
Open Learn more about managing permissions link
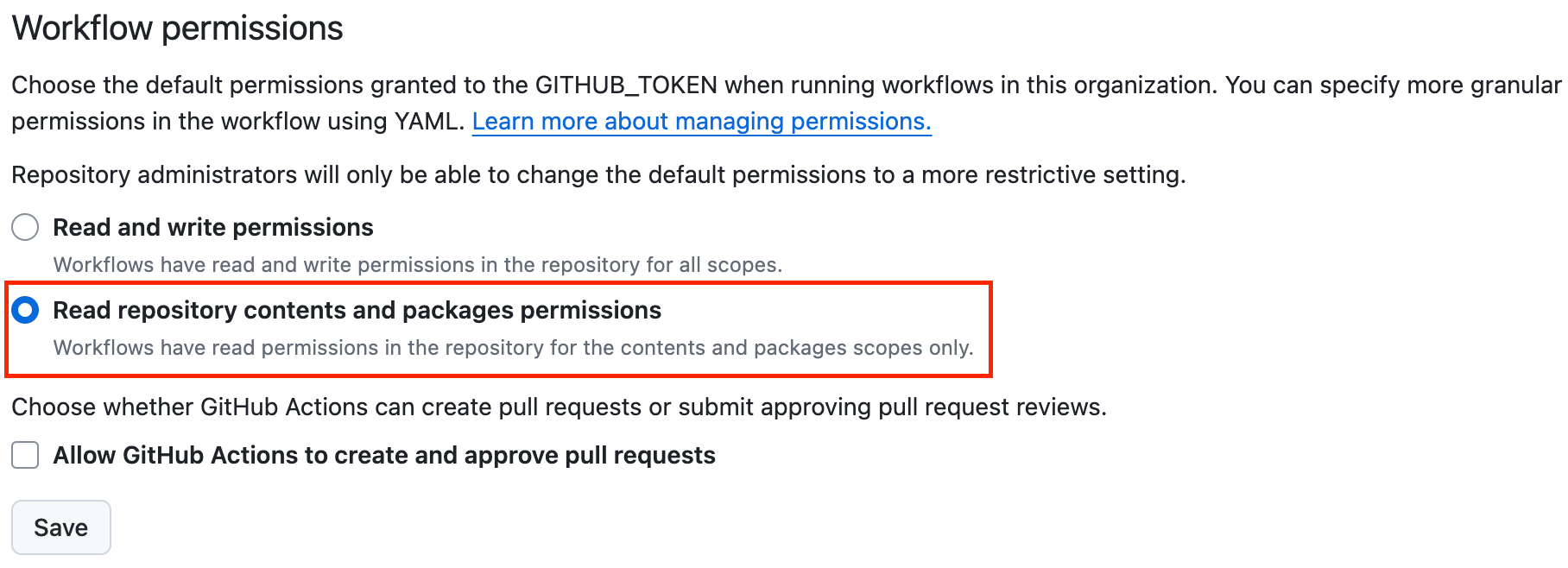point(701,122)
